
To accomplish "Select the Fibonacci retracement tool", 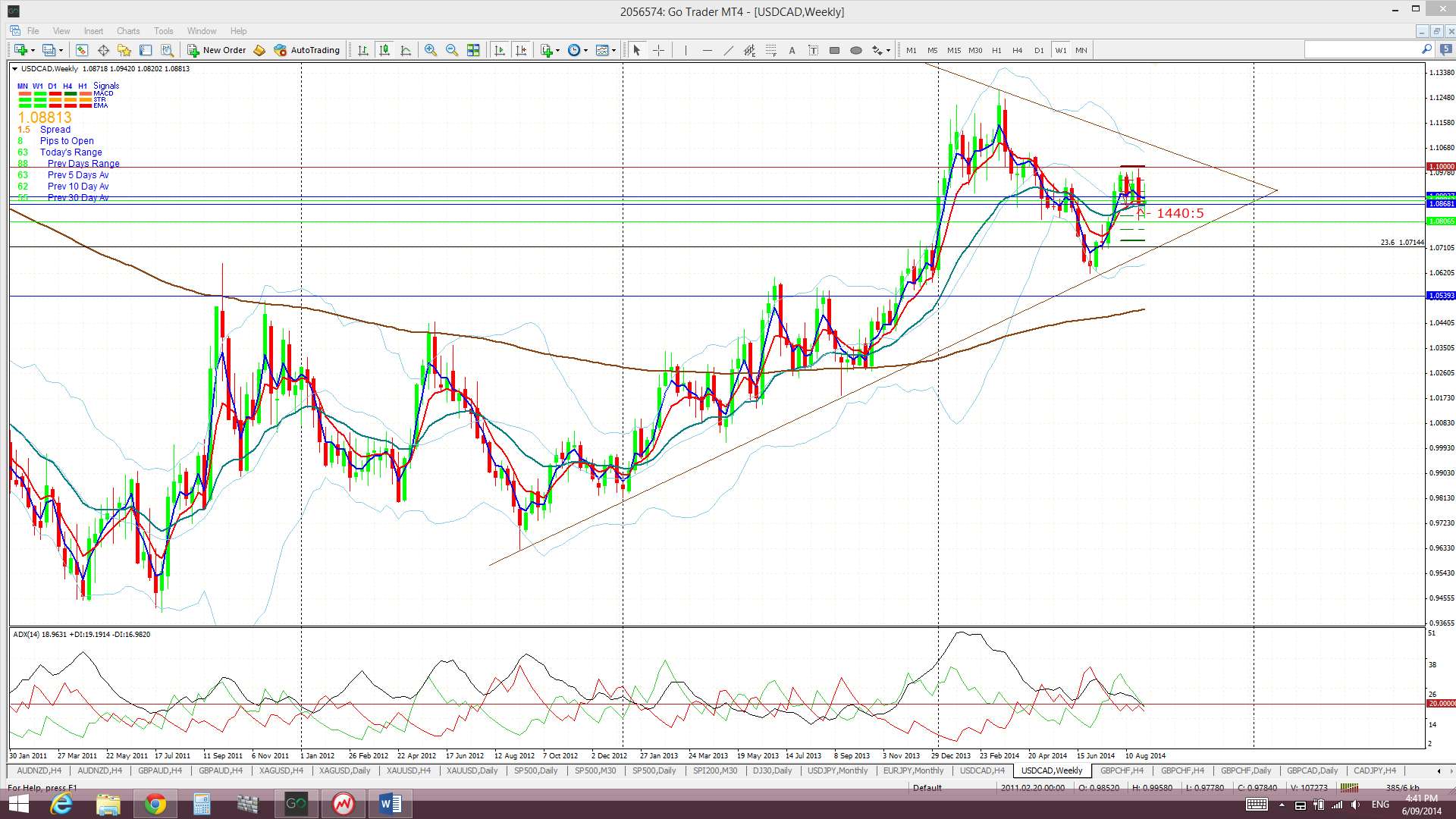I will [770, 50].
